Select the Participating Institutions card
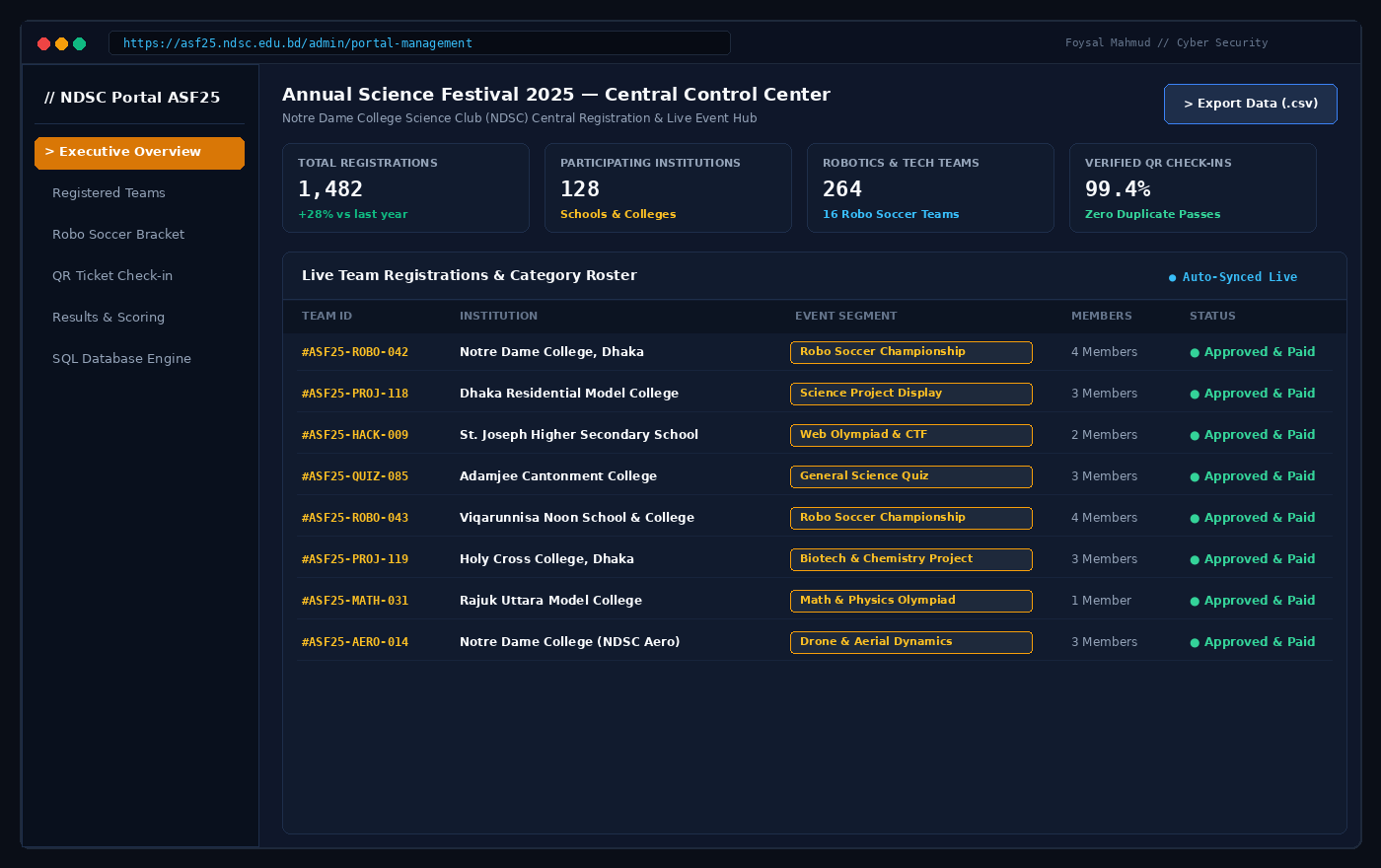Viewport: 1381px width, 868px height. click(x=668, y=188)
